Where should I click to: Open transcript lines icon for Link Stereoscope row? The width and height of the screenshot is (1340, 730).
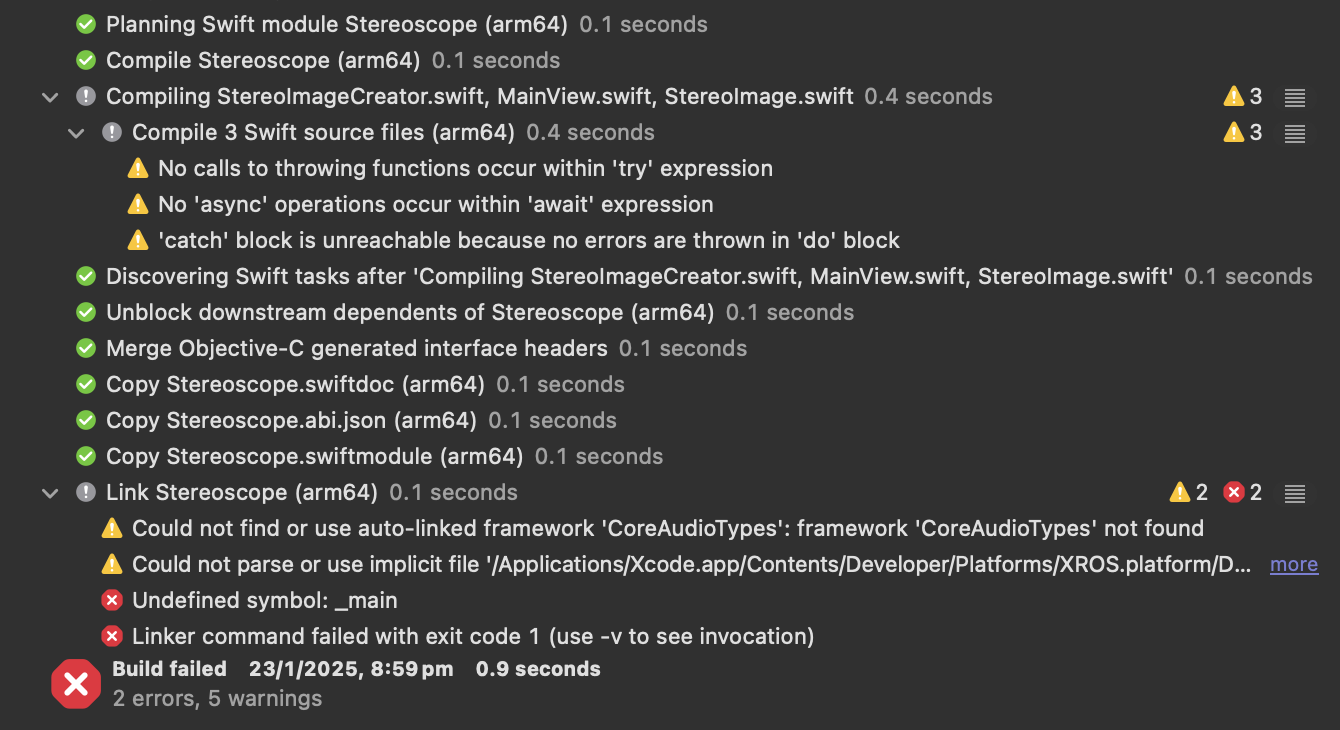[1295, 493]
